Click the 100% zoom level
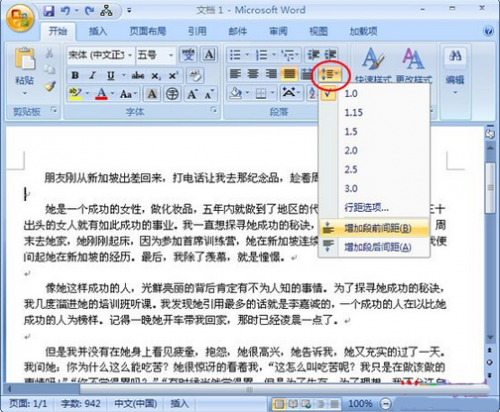Screen dimensions: 500x412 pos(360,404)
